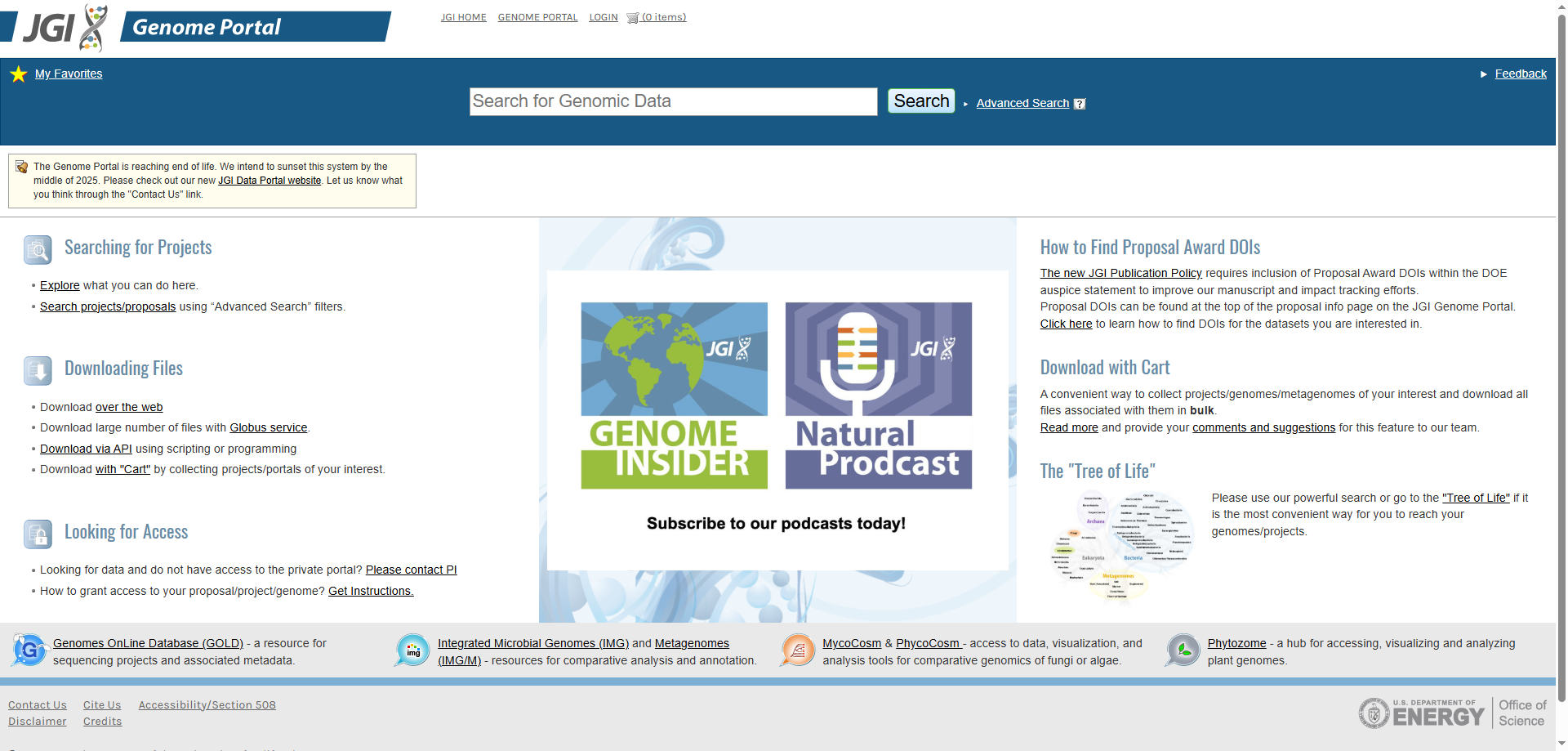The width and height of the screenshot is (1568, 751).
Task: Open the JGI Data Portal website link
Action: [x=269, y=181]
